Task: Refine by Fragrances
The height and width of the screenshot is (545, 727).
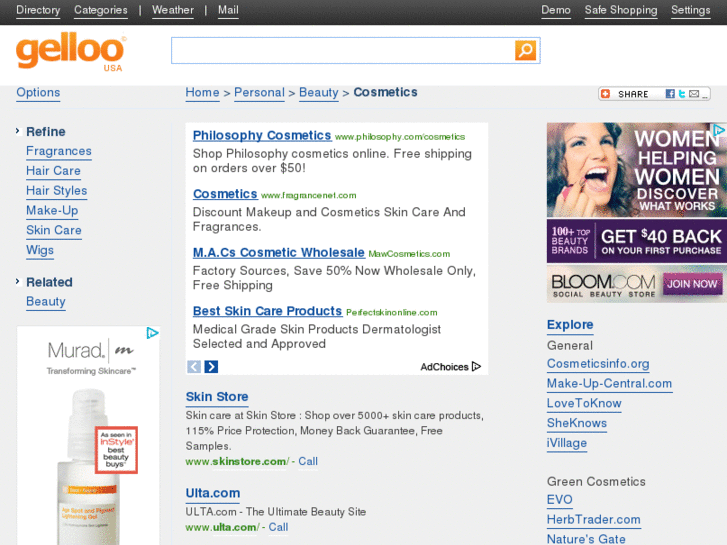Action: (59, 151)
